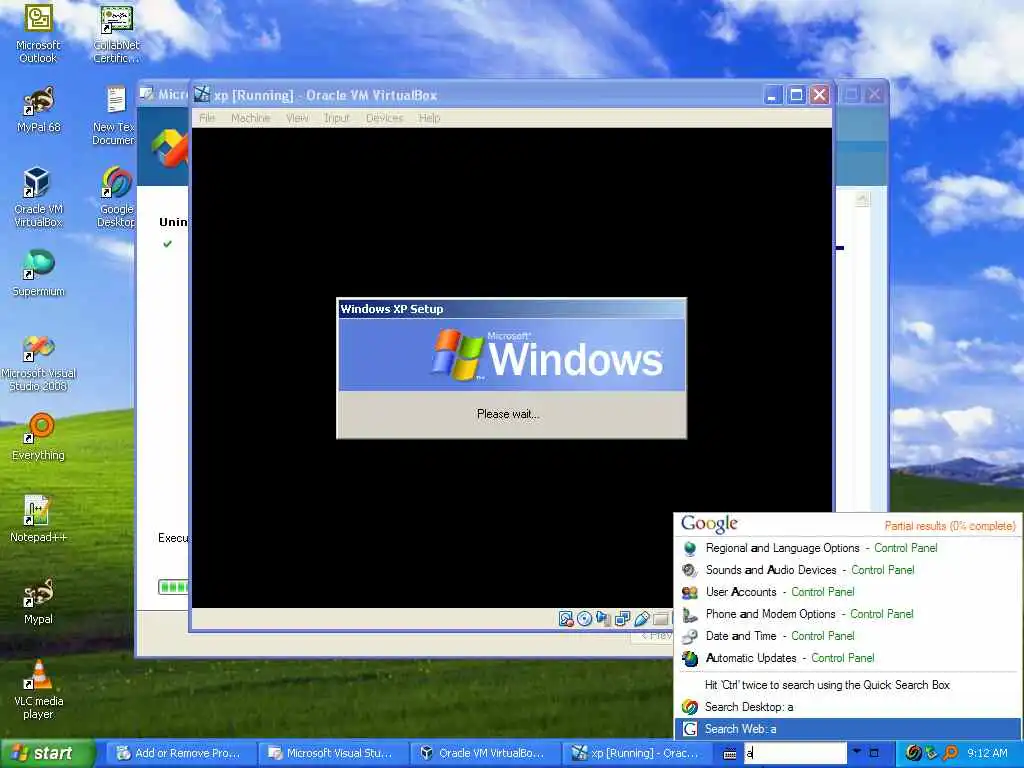The image size is (1024, 768).
Task: Click the orange magnifier Everything tray icon
Action: (x=950, y=753)
